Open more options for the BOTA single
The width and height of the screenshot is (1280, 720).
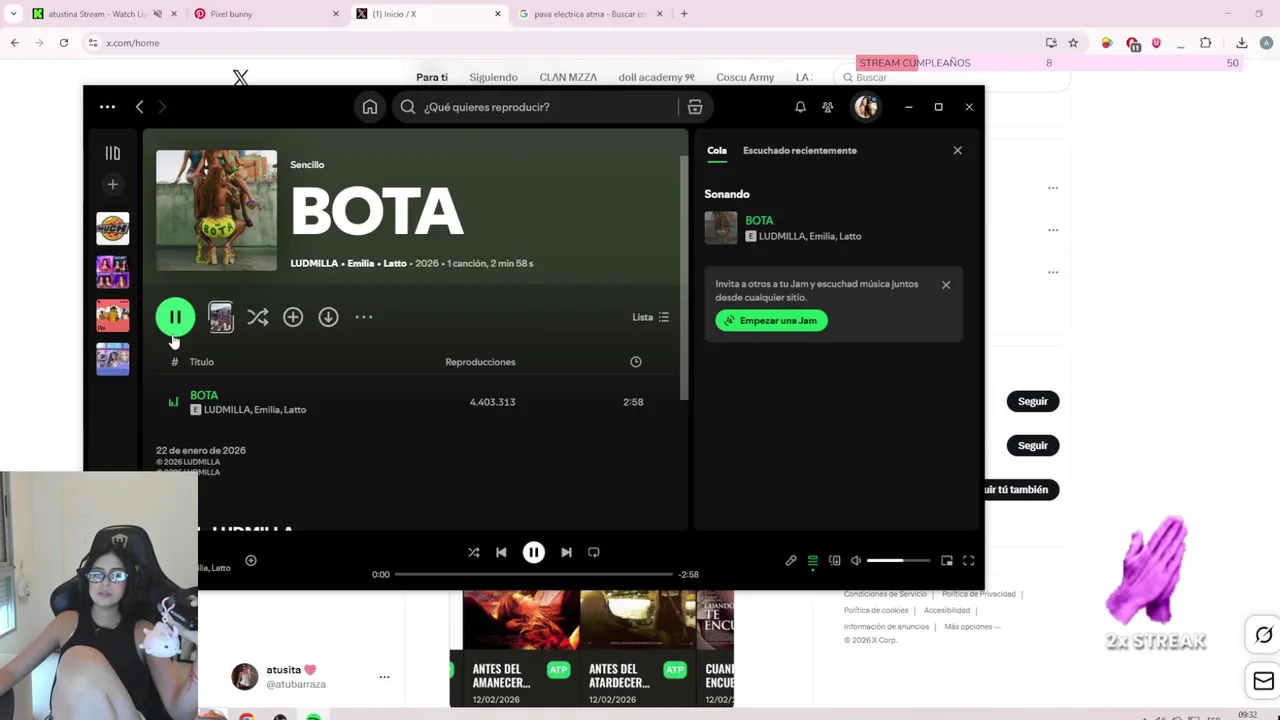(364, 317)
